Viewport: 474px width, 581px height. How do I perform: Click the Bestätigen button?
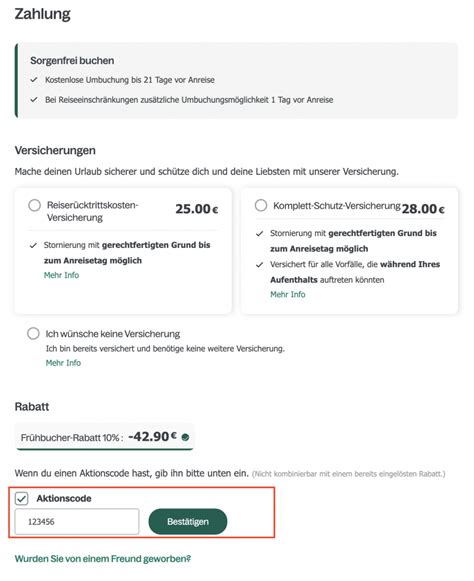(x=188, y=522)
